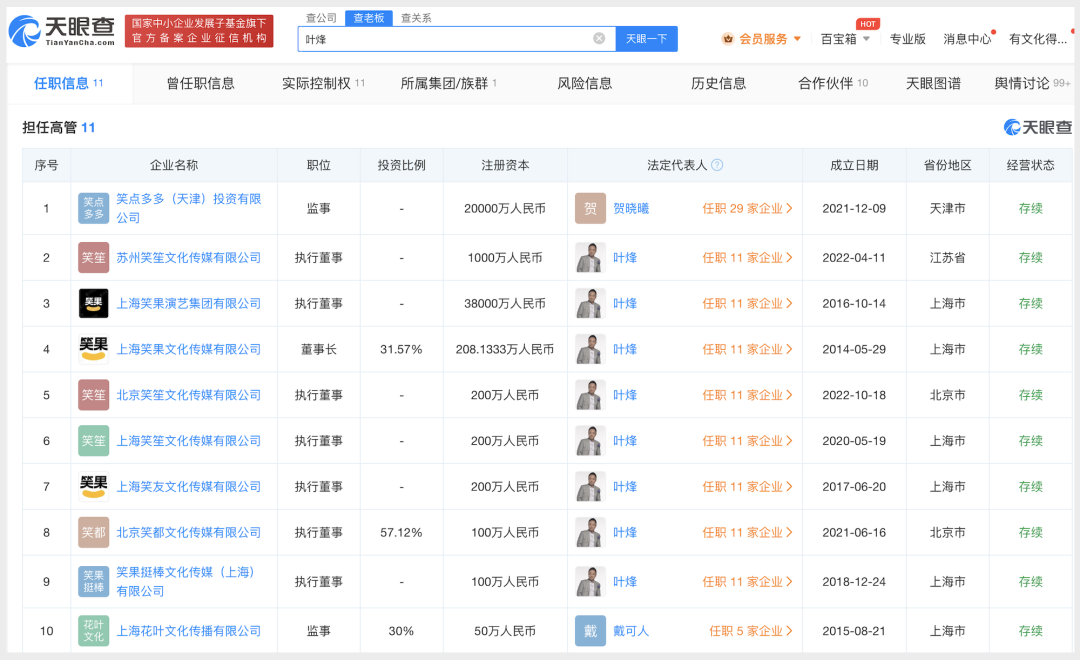This screenshot has height=660, width=1080.
Task: Clear the search box with the X icon
Action: click(x=599, y=39)
